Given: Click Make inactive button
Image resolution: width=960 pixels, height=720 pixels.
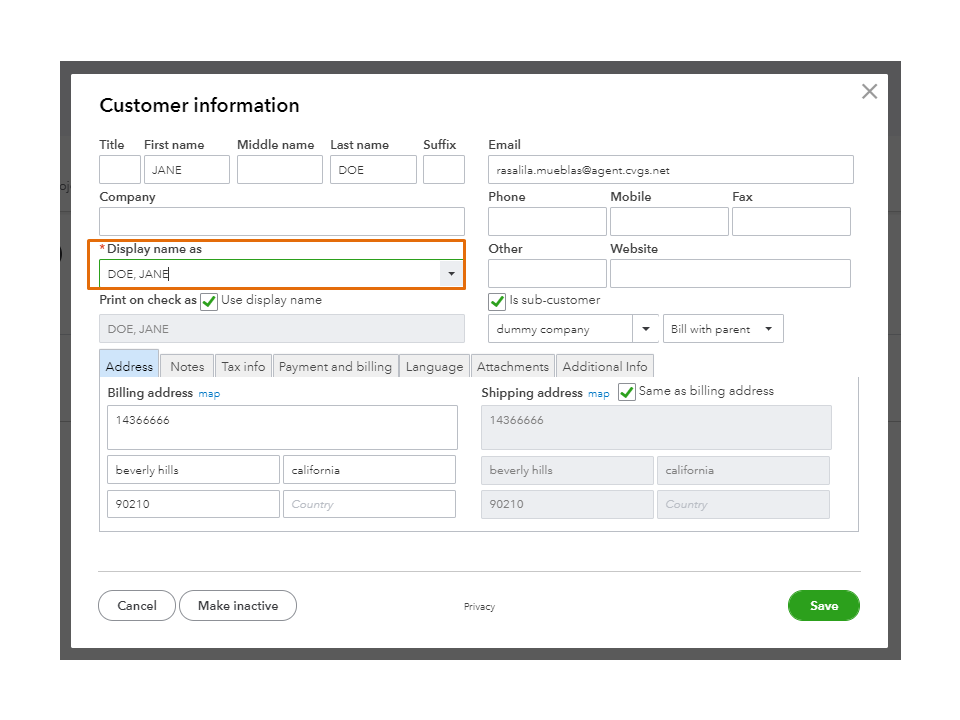Looking at the screenshot, I should [238, 606].
